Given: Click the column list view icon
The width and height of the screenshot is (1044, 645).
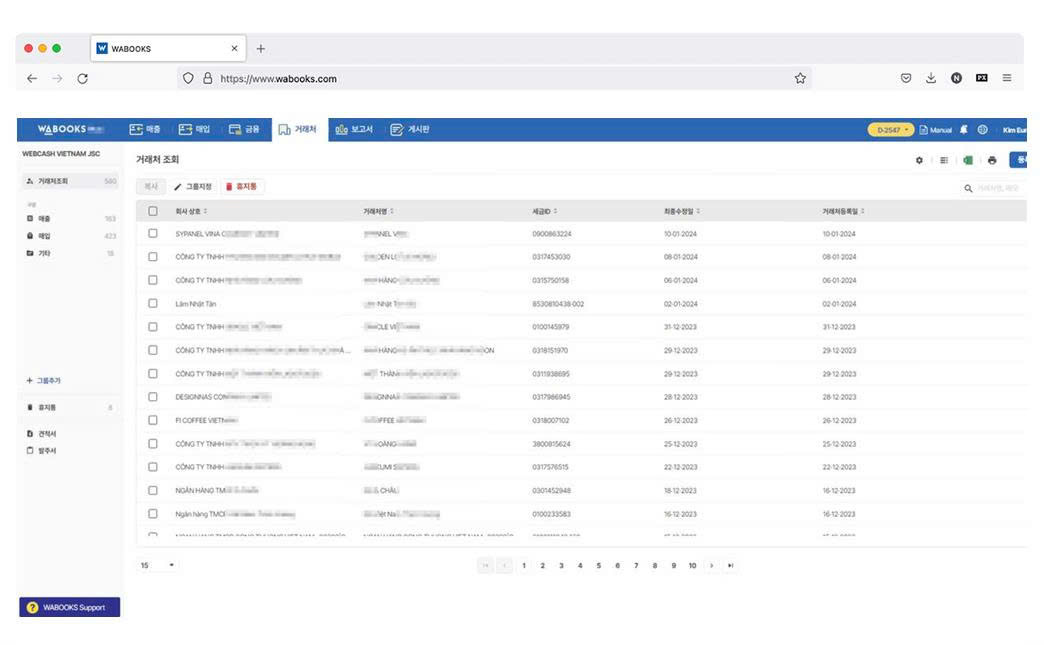Looking at the screenshot, I should [943, 160].
